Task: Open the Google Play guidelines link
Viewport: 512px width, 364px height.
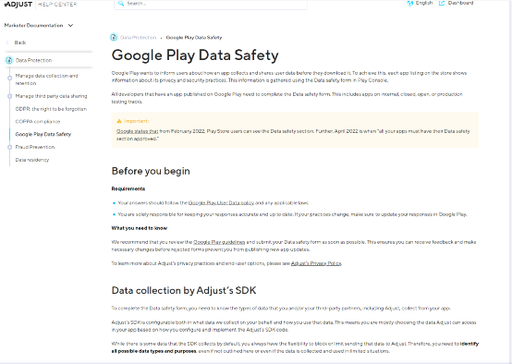Action: pos(219,242)
